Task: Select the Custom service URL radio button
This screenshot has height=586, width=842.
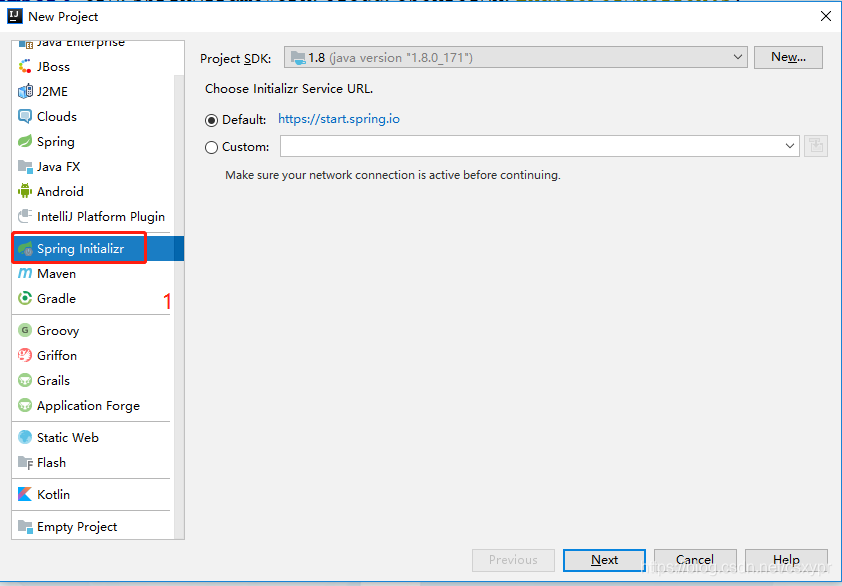Action: (x=212, y=147)
